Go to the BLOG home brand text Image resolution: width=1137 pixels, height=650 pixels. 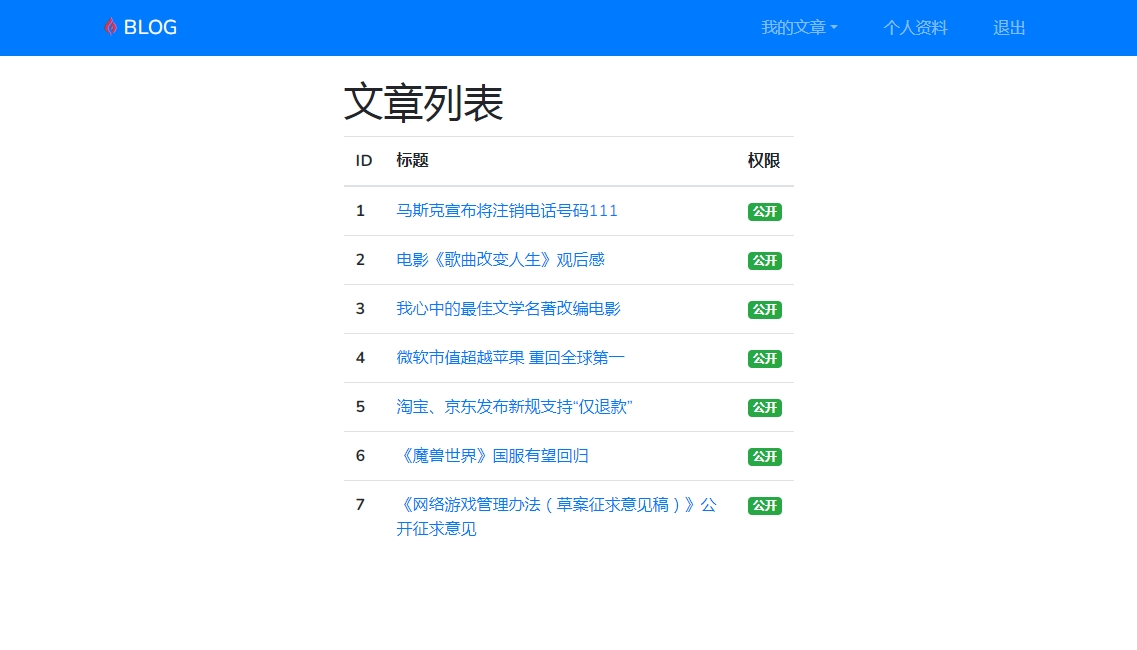click(x=150, y=28)
